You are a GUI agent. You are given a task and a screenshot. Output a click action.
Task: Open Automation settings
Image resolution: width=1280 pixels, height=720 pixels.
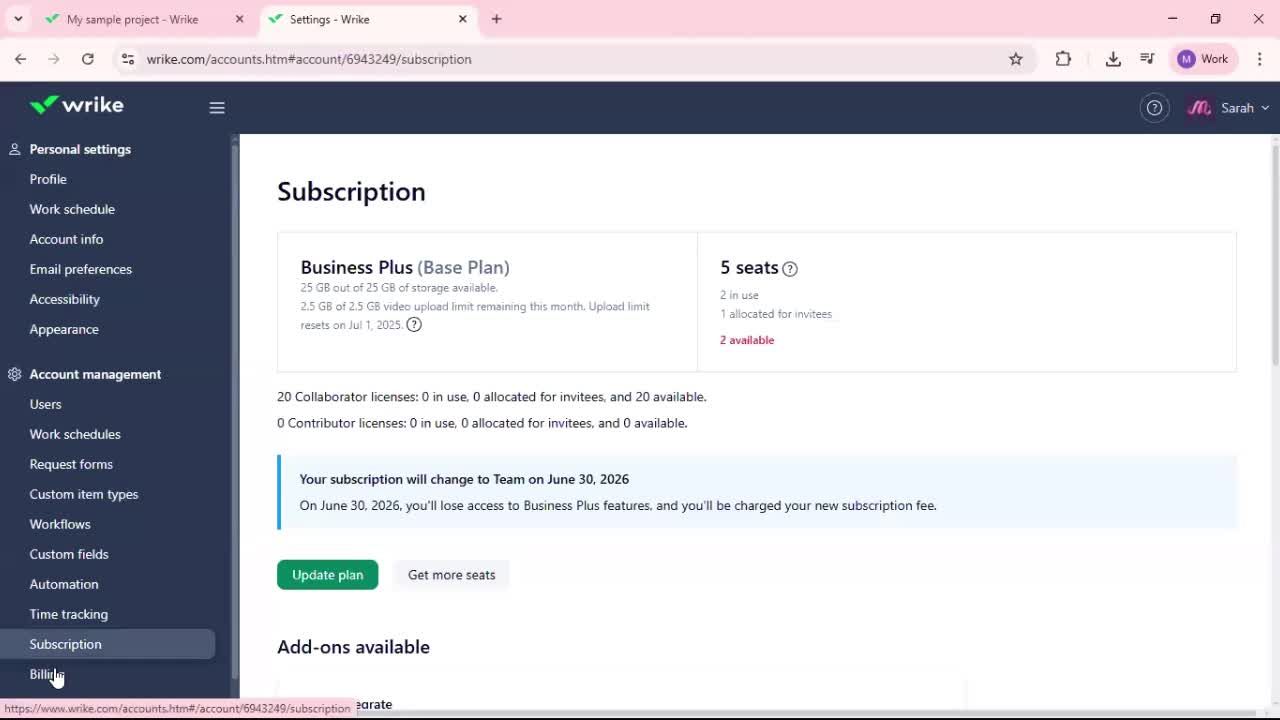click(x=64, y=584)
